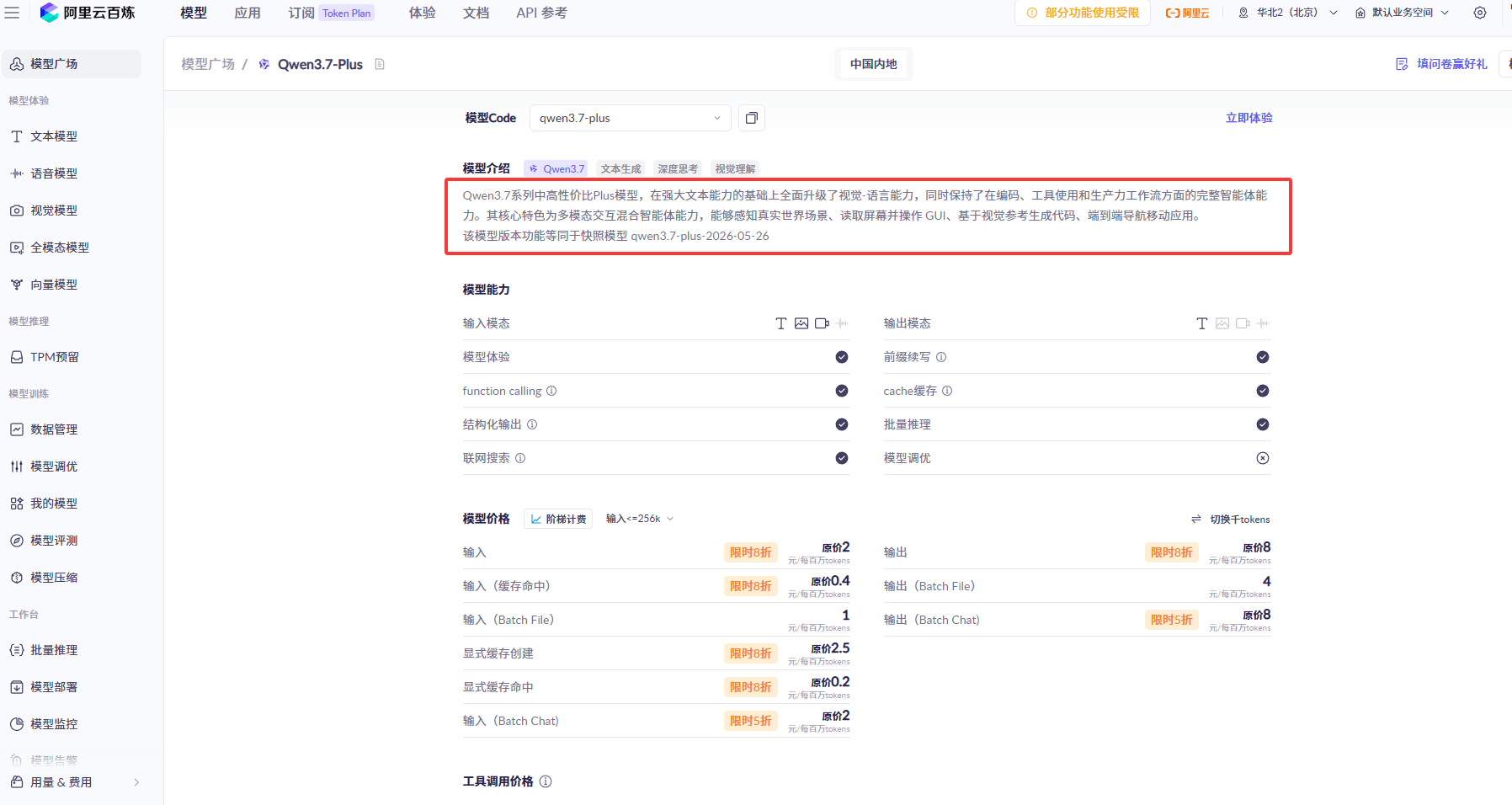
Task: Open the API 参考 top navigation tab
Action: 541,13
